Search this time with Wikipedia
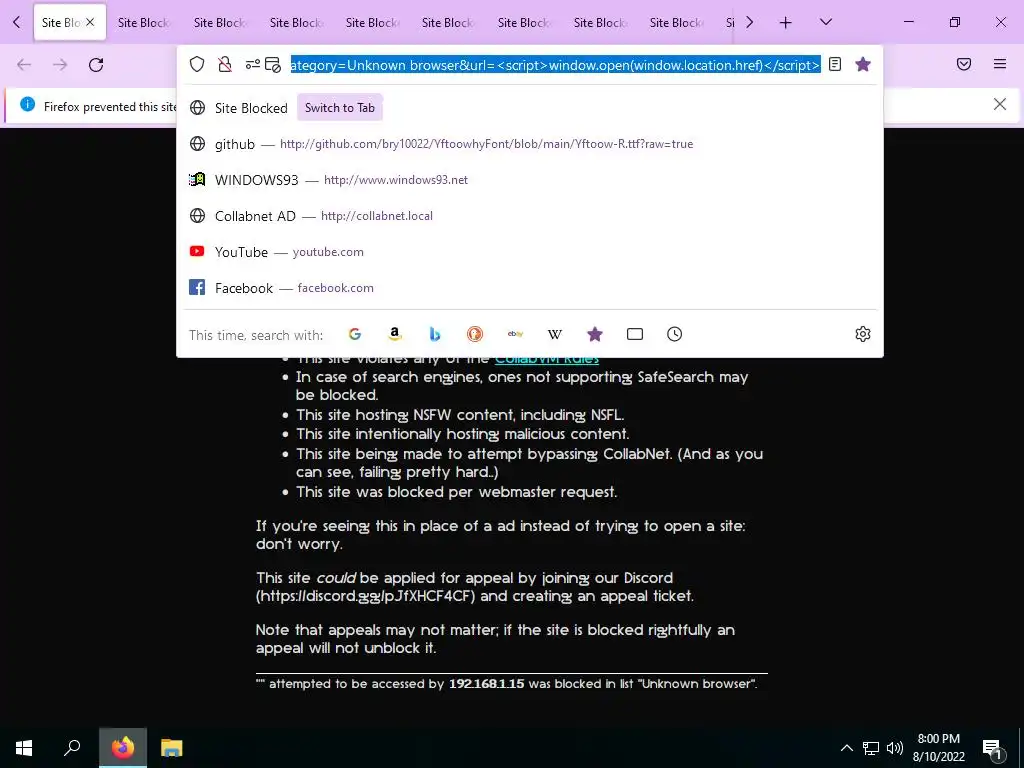Viewport: 1024px width, 768px height. (554, 334)
